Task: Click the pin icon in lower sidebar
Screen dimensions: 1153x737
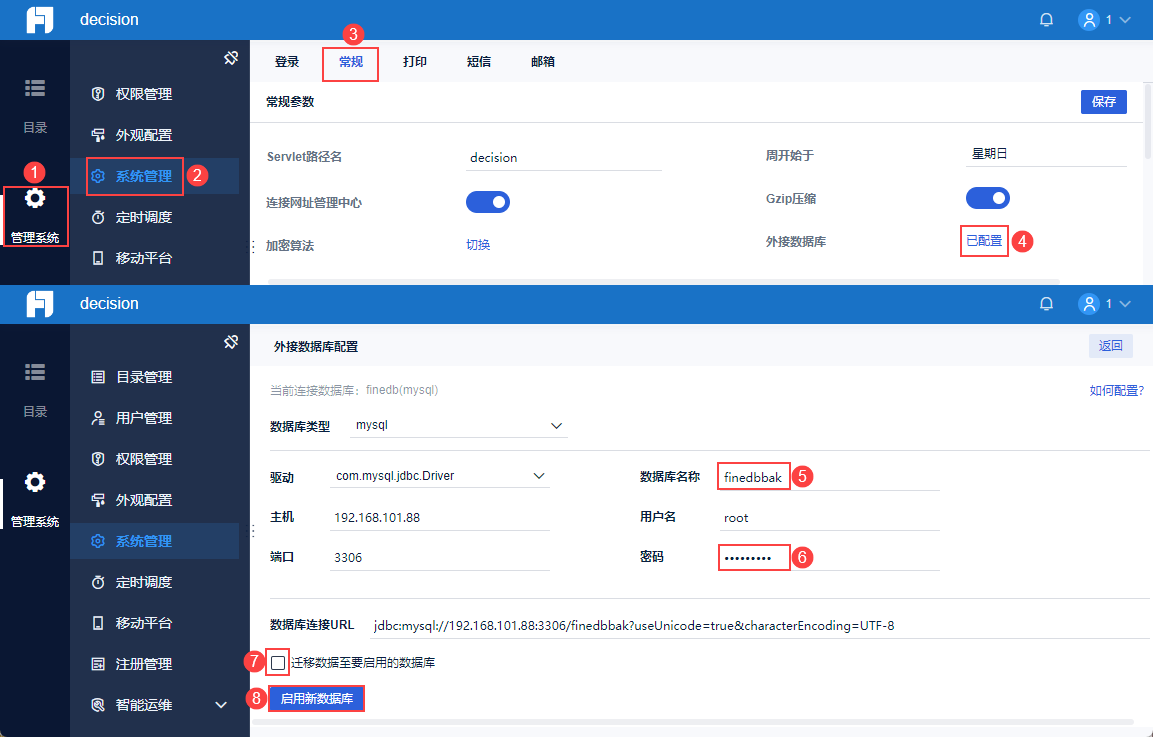Action: click(x=231, y=341)
